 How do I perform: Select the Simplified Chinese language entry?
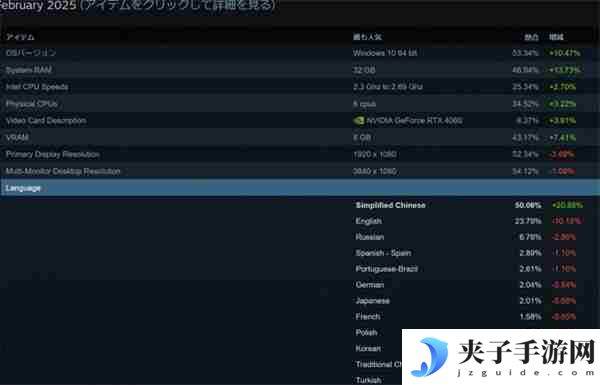tap(390, 205)
